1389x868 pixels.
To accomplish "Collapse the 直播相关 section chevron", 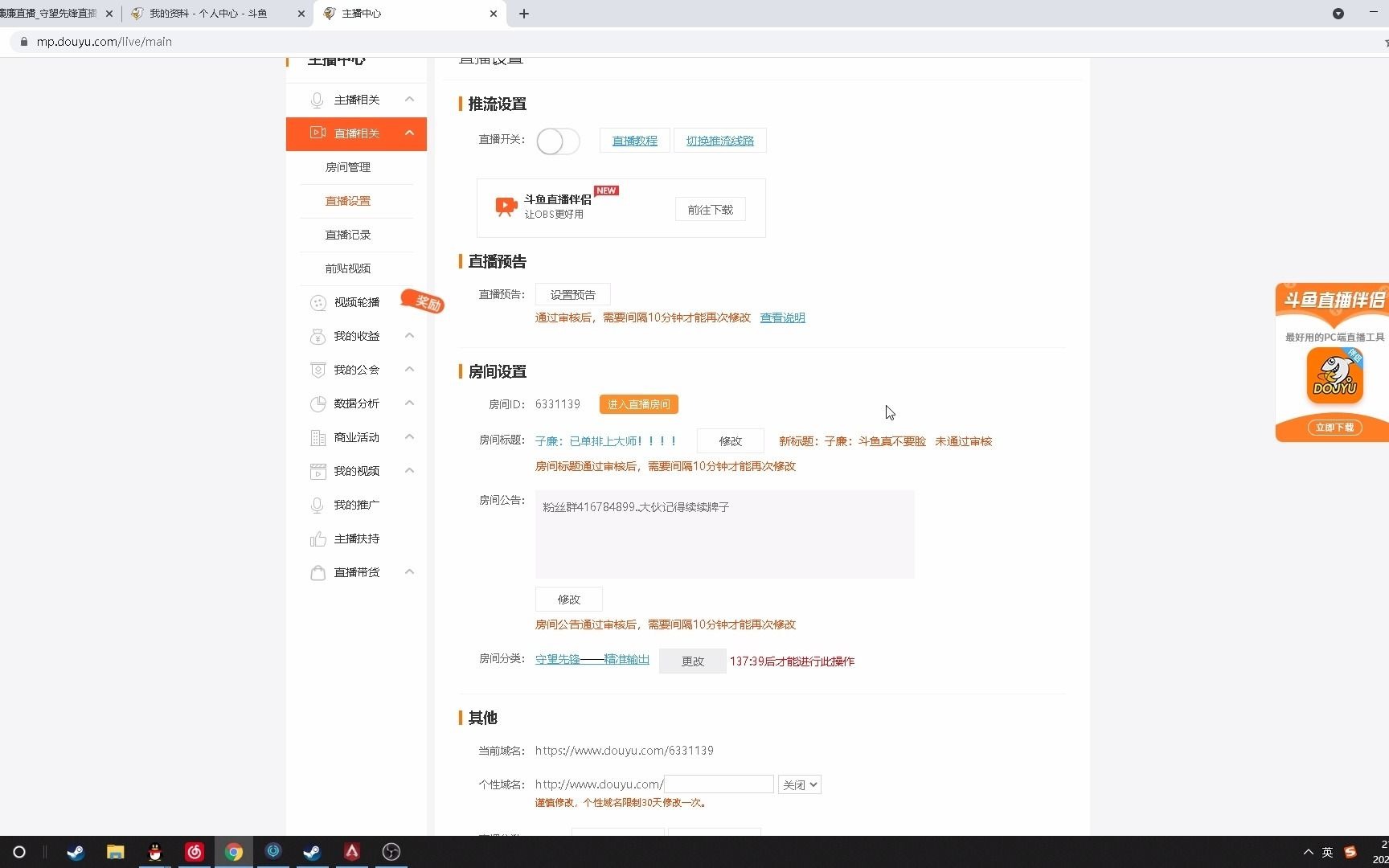I will [409, 133].
